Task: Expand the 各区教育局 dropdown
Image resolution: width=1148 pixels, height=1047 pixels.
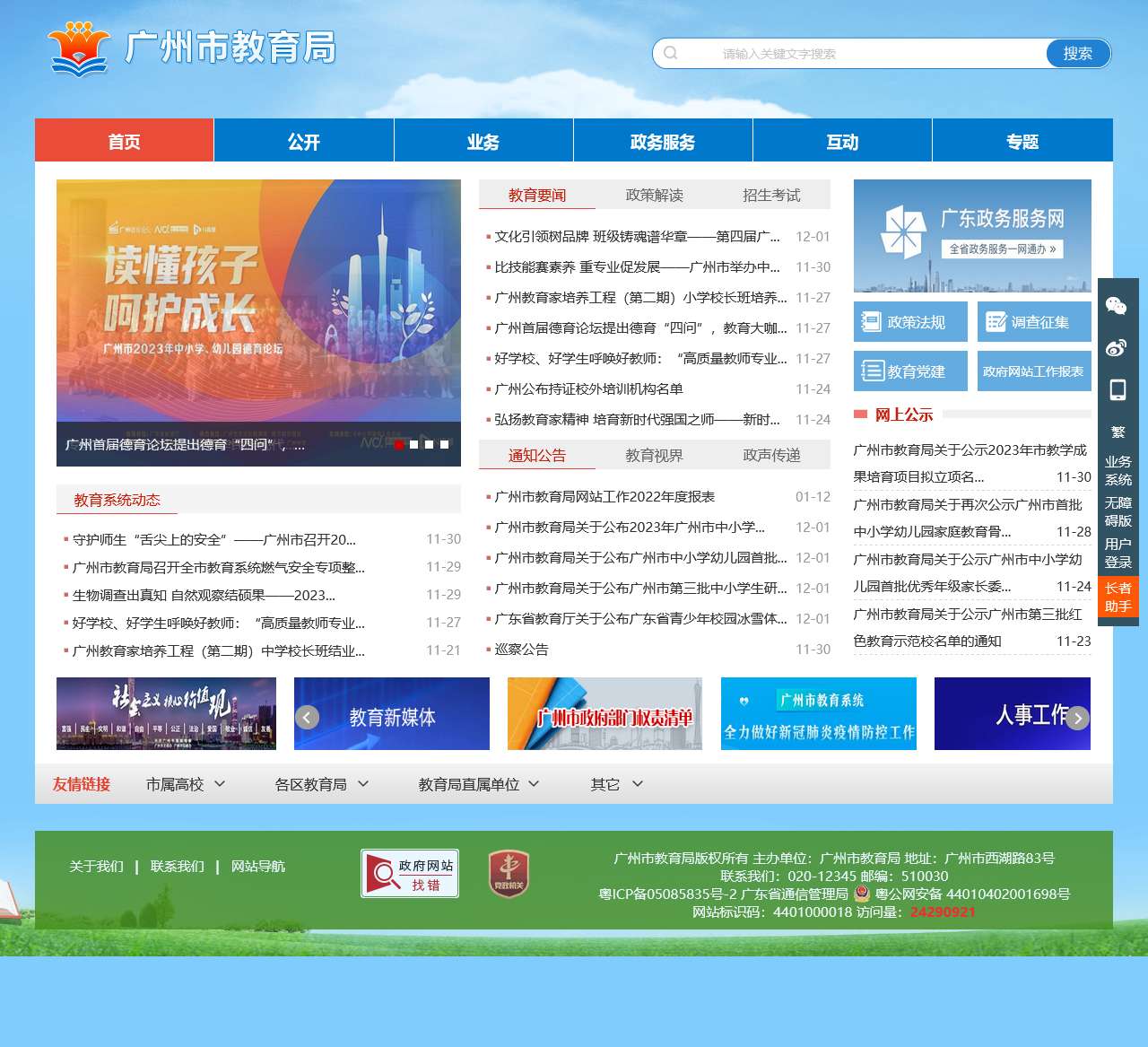Action: [322, 784]
